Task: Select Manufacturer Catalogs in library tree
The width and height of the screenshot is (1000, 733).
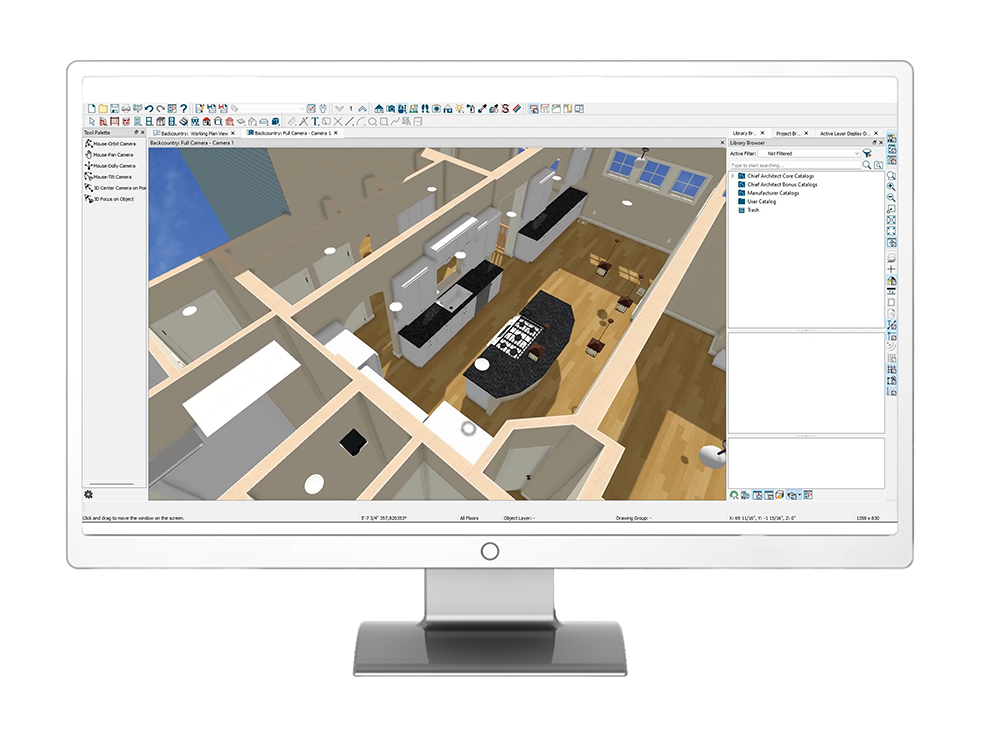Action: coord(773,193)
